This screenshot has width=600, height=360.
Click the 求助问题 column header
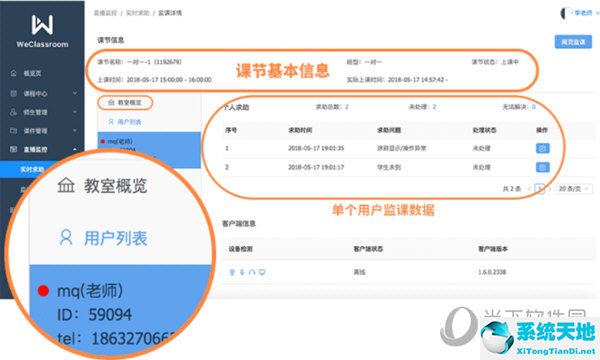click(x=389, y=130)
